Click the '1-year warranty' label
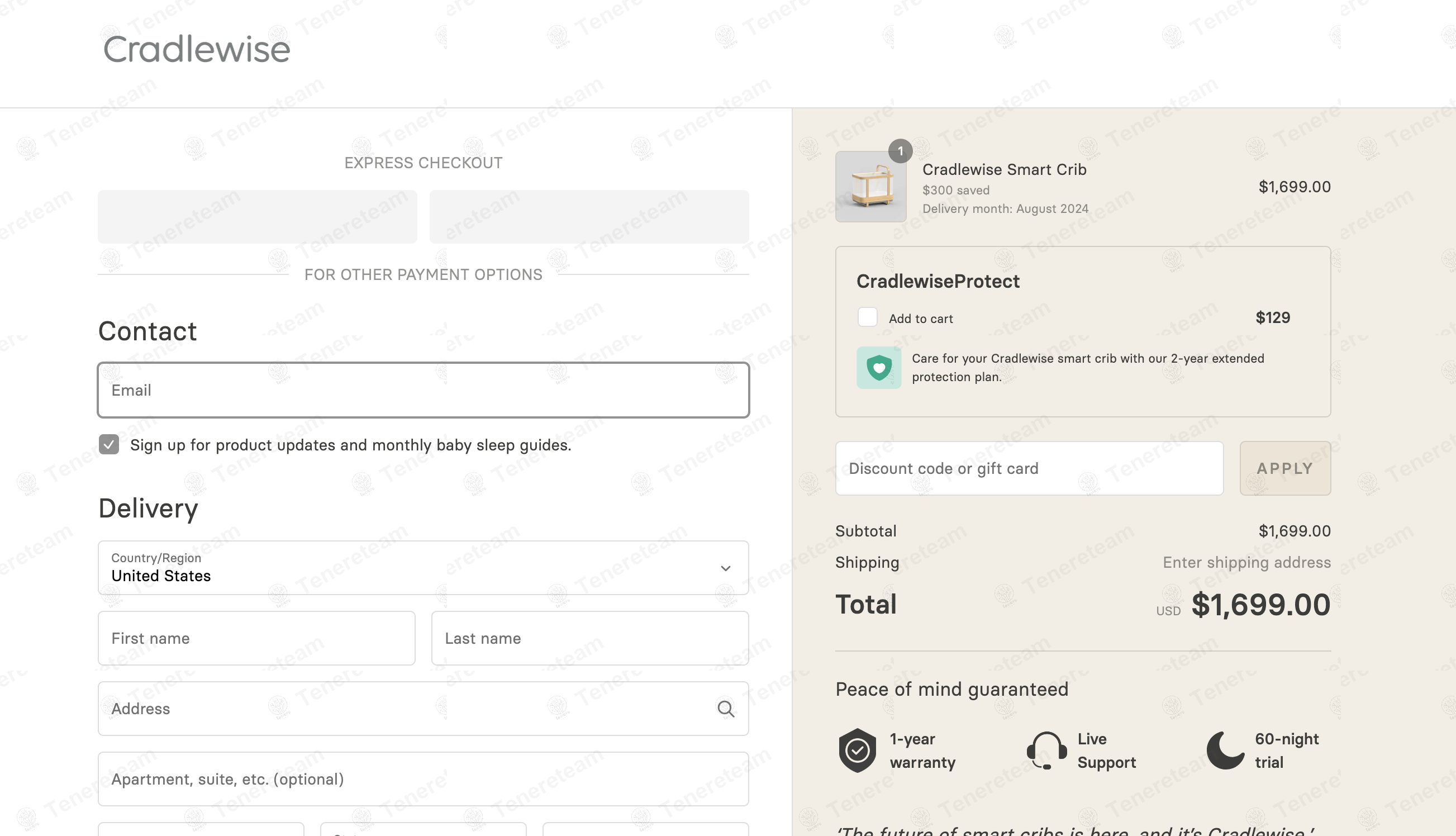This screenshot has height=836, width=1456. [922, 750]
